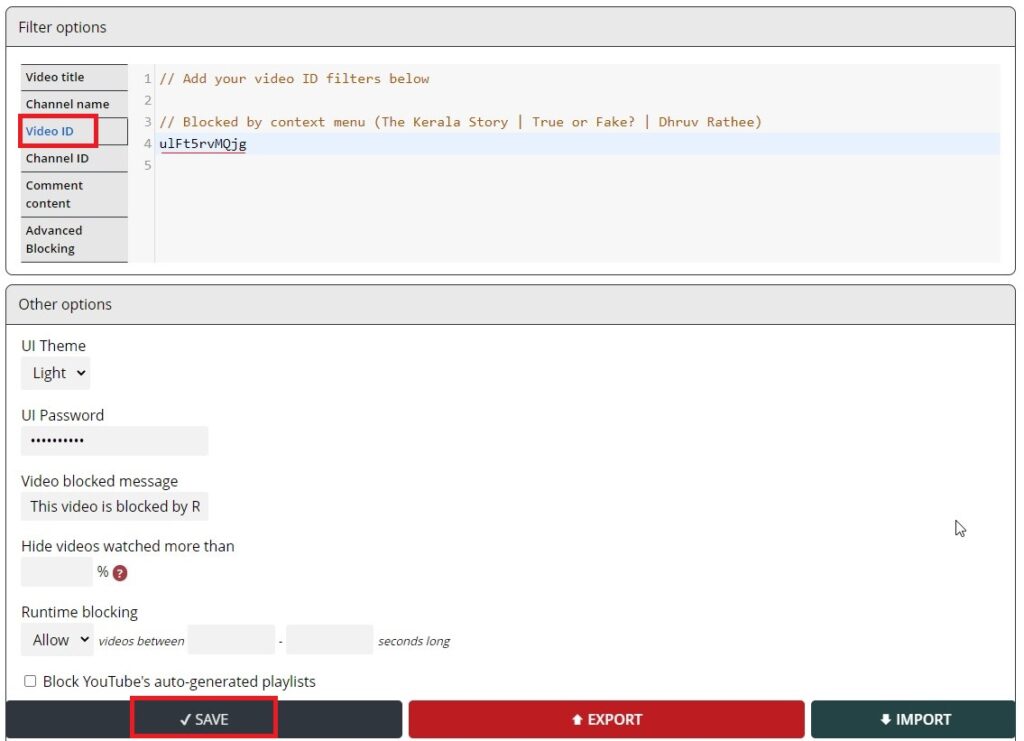1024x741 pixels.
Task: Open the Runtime blocking Allow dropdown
Action: pyautogui.click(x=56, y=640)
